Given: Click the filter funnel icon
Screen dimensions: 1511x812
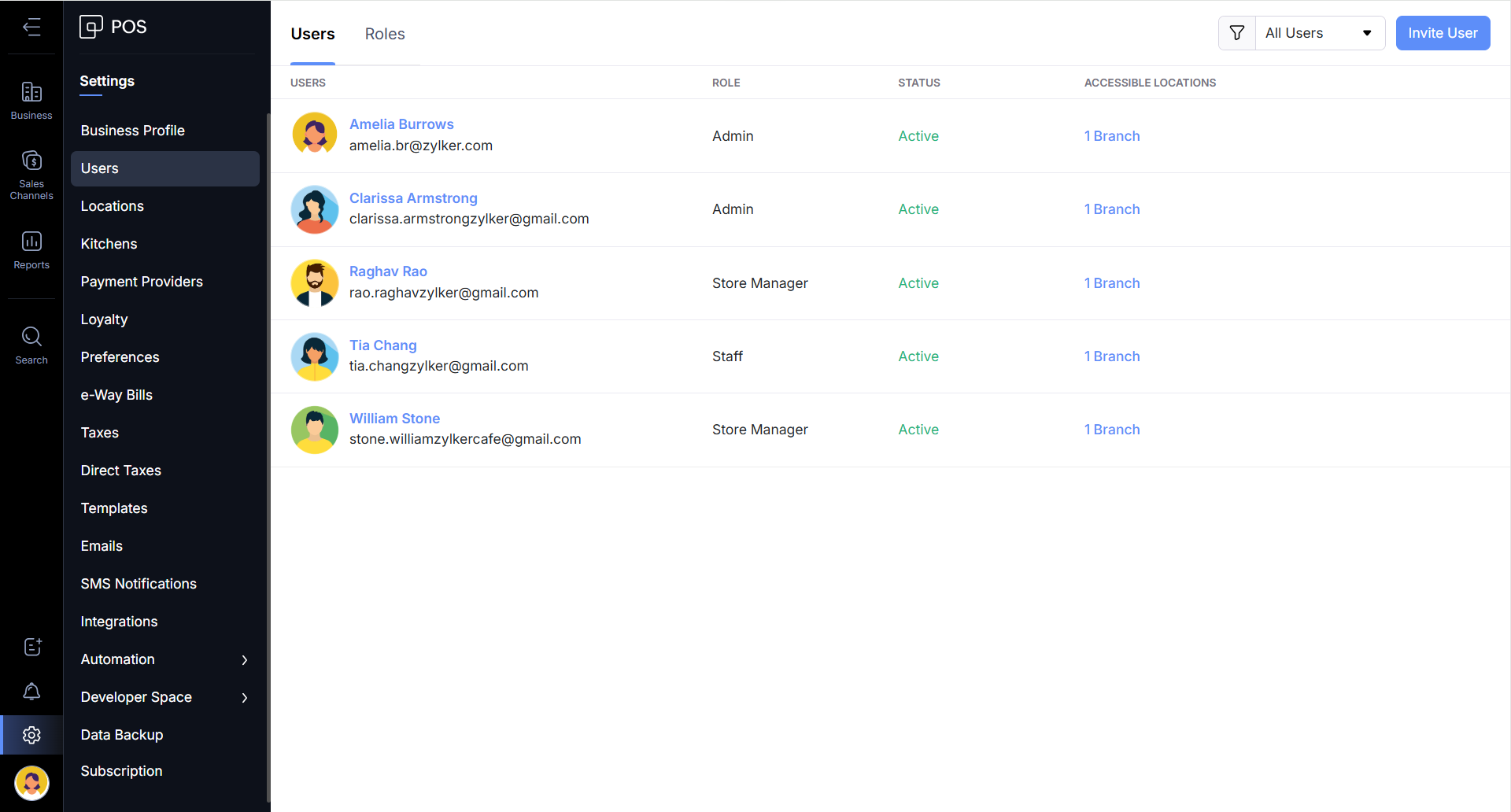Looking at the screenshot, I should pos(1237,33).
